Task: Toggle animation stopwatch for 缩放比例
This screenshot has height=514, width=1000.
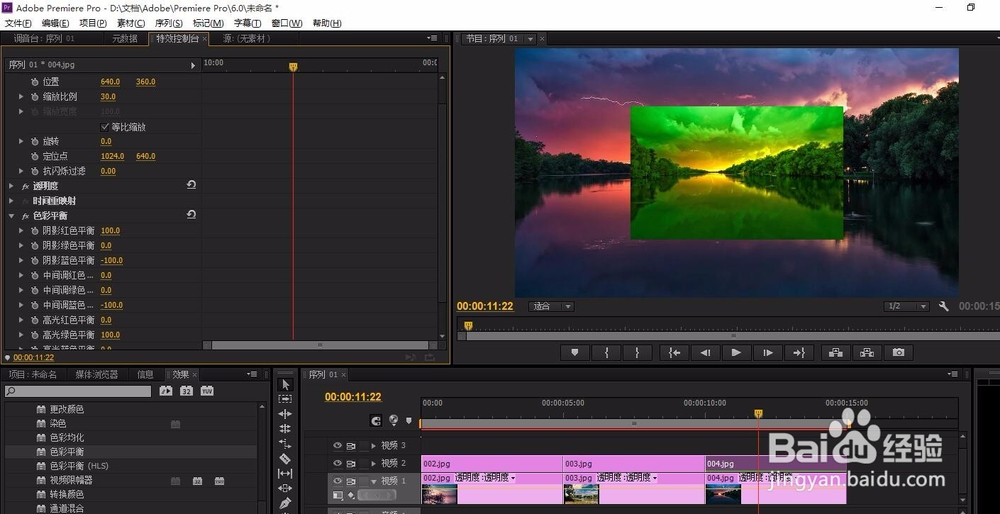Action: 34,96
